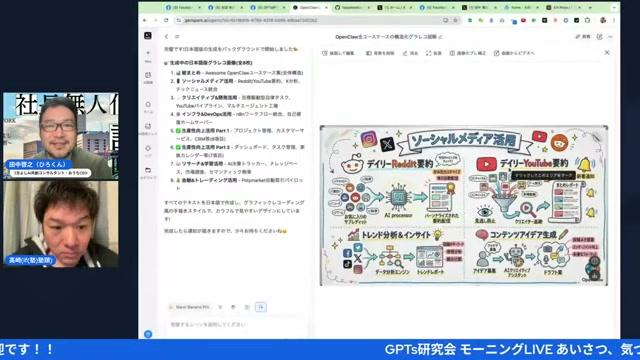Click the remove background tool in the image toolbar
This screenshot has width=640, height=360.
[380, 53]
